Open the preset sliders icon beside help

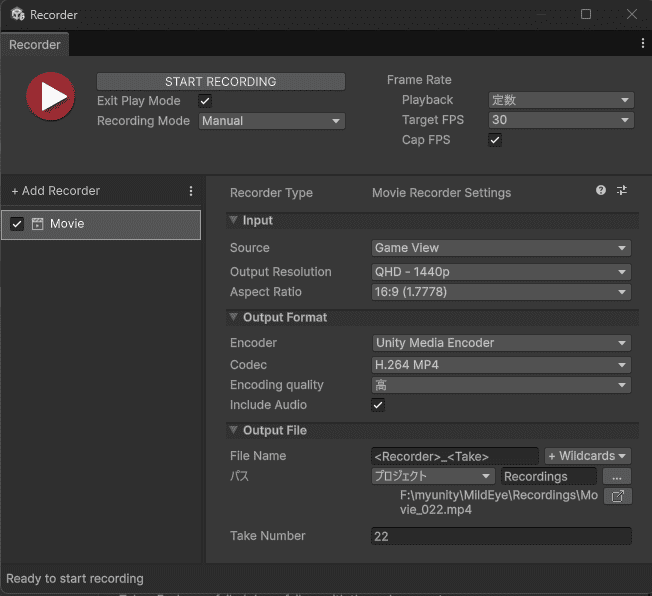[x=622, y=191]
